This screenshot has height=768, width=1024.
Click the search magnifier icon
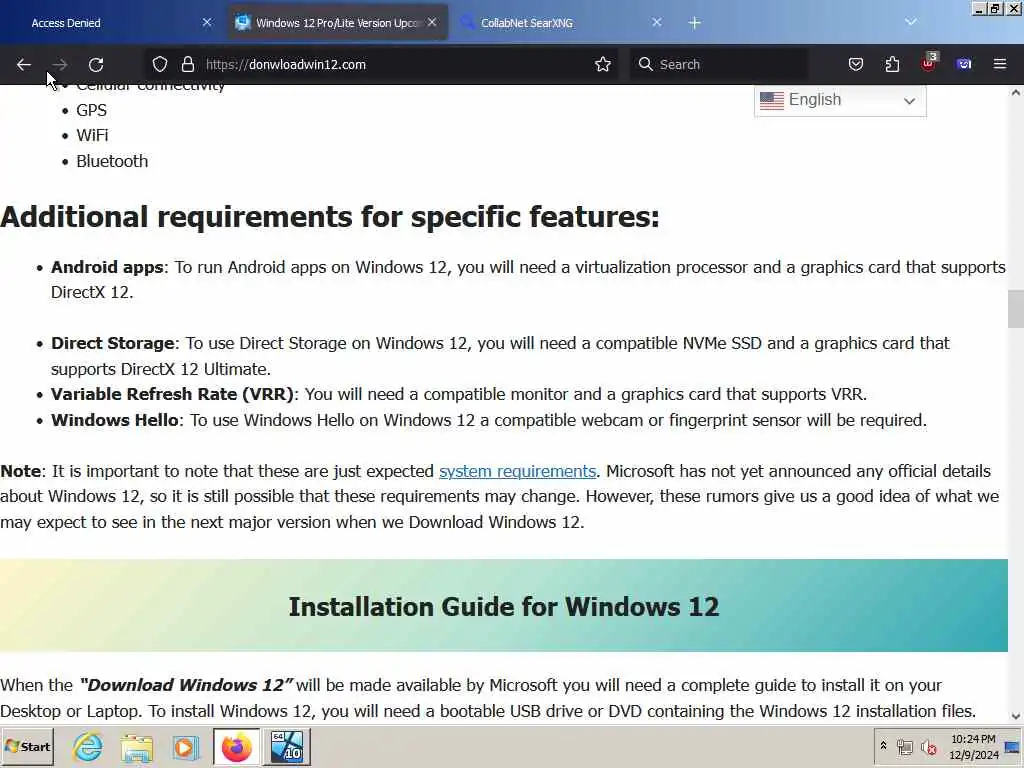tap(645, 64)
